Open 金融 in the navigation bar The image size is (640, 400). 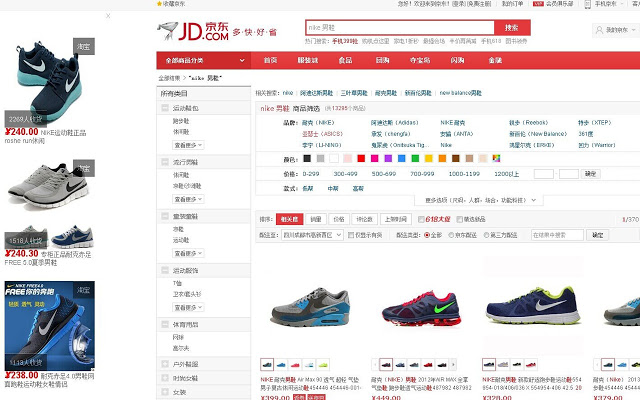495,60
